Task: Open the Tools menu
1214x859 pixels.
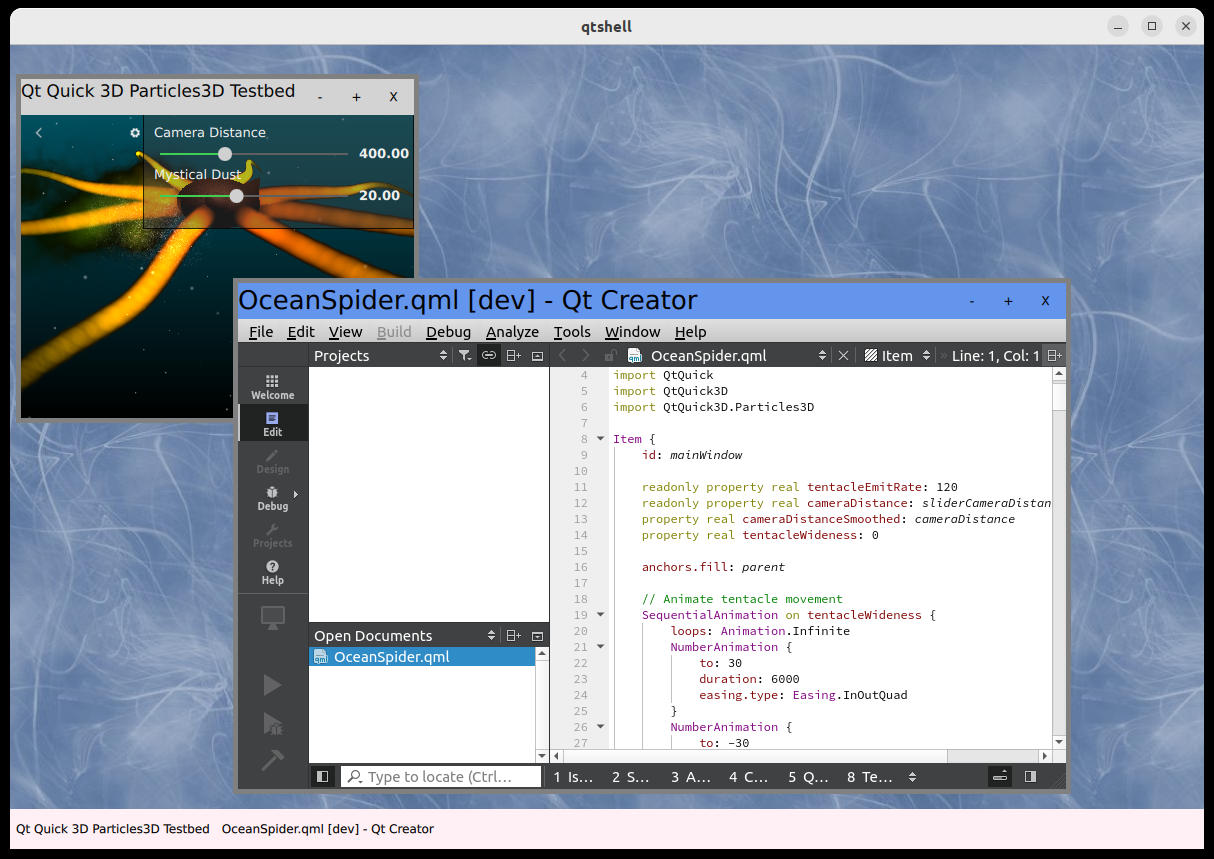Action: tap(572, 332)
